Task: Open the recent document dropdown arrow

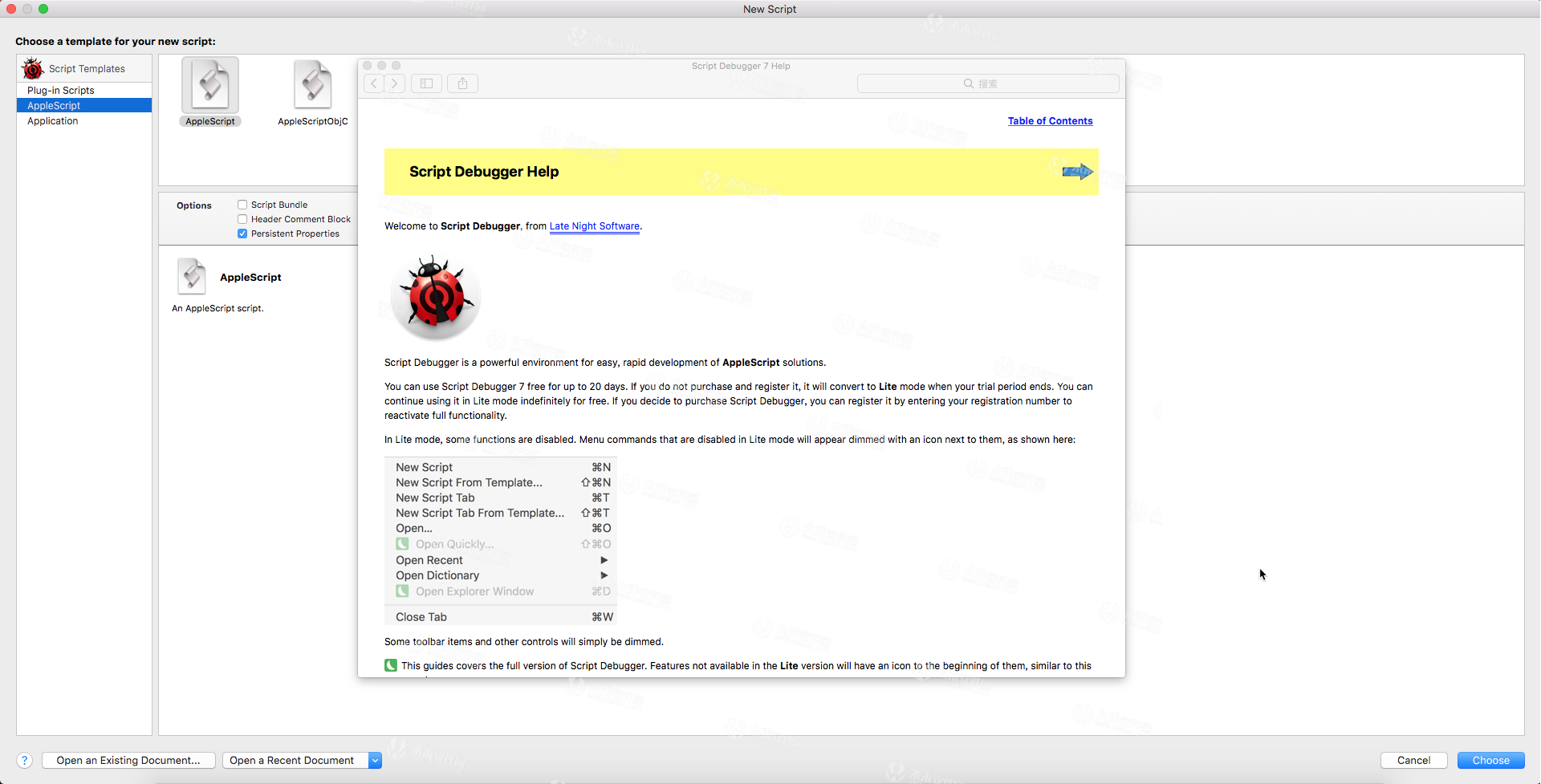Action: coord(375,761)
